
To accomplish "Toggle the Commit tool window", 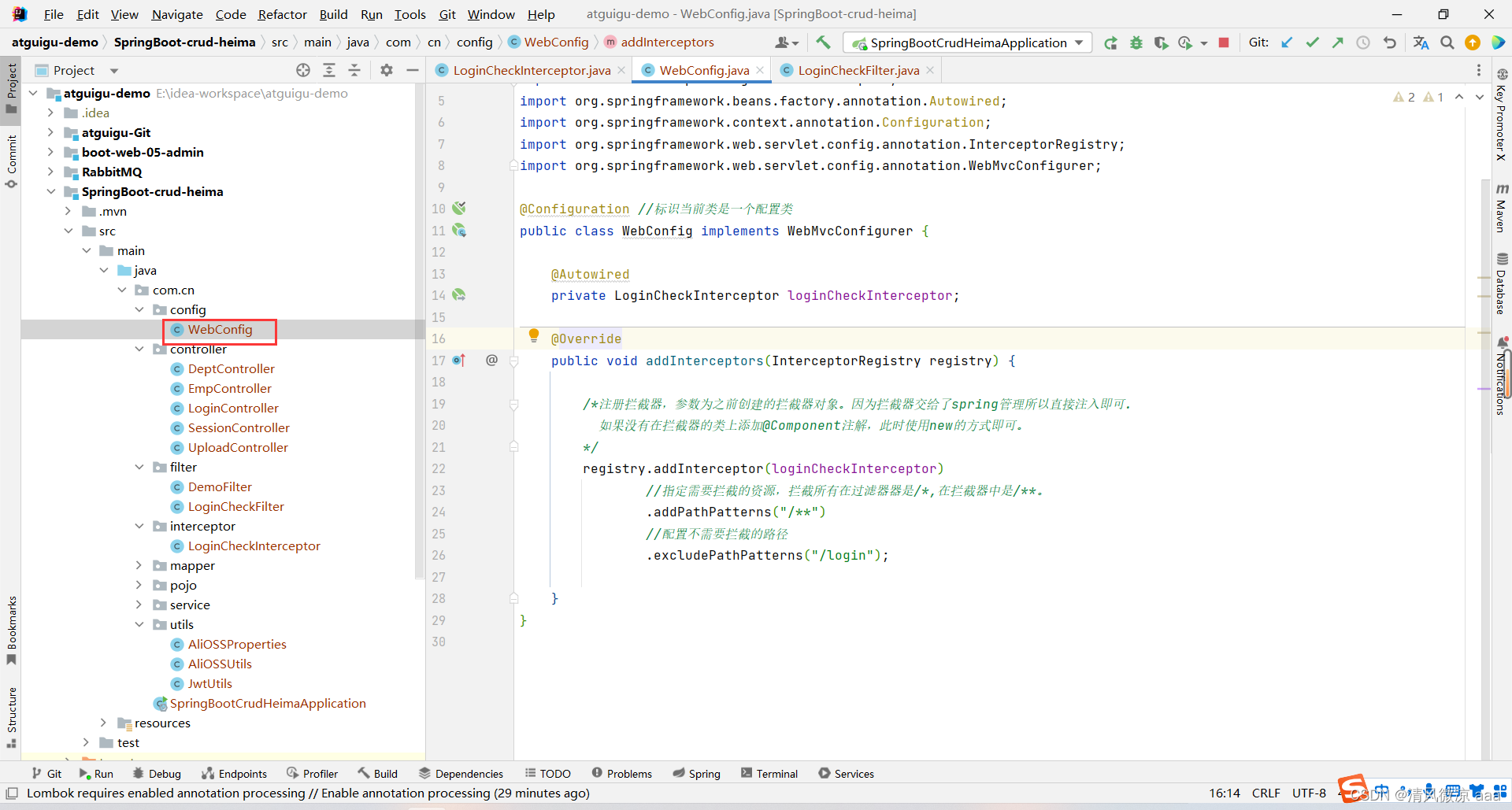I will 11,161.
